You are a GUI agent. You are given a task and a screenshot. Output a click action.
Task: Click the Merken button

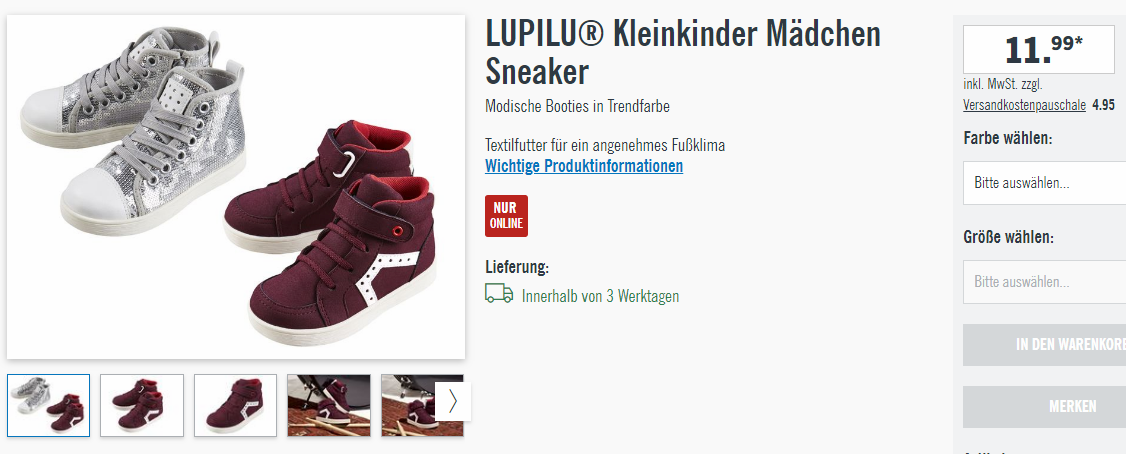(x=1045, y=407)
